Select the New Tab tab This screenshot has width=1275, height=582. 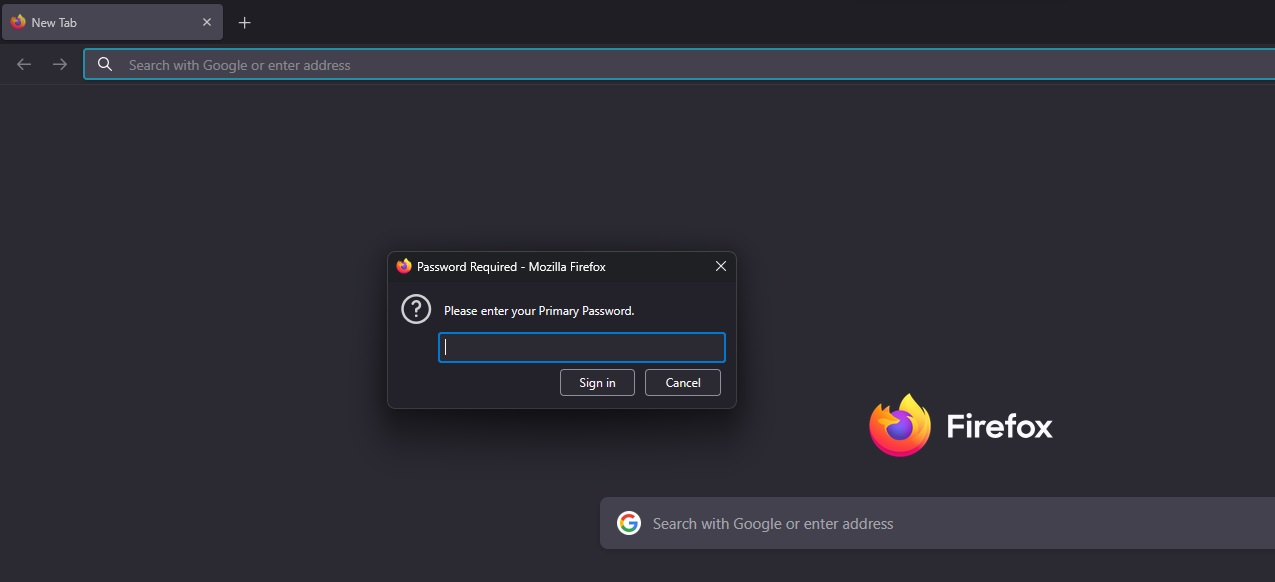[112, 22]
